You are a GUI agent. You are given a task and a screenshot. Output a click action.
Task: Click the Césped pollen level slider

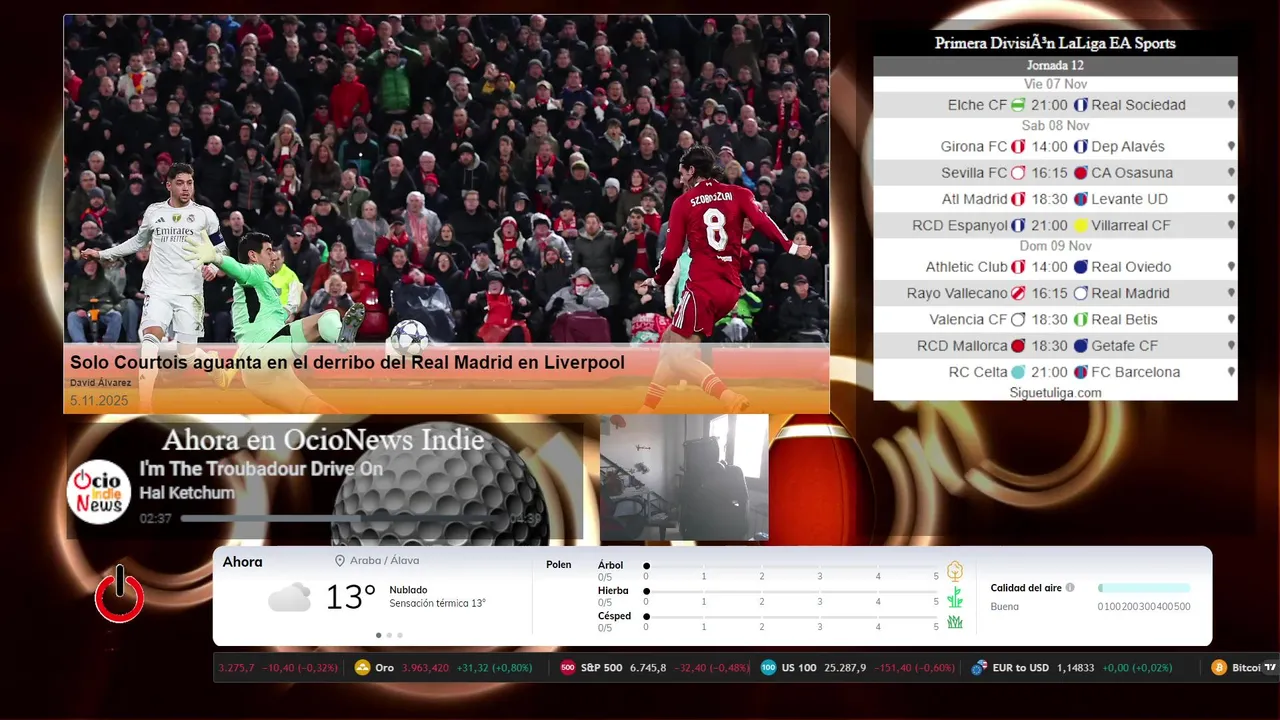click(791, 617)
